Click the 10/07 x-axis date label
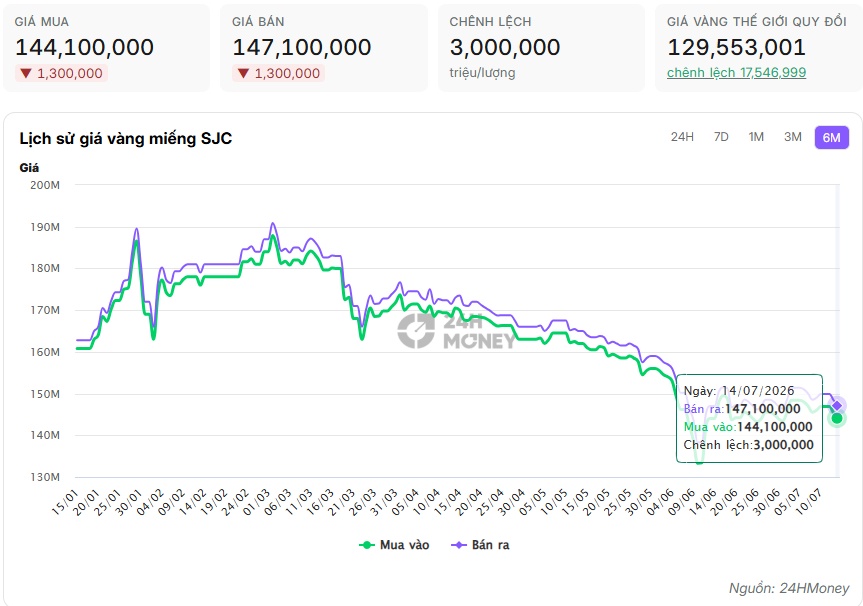This screenshot has height=606, width=863. 809,502
